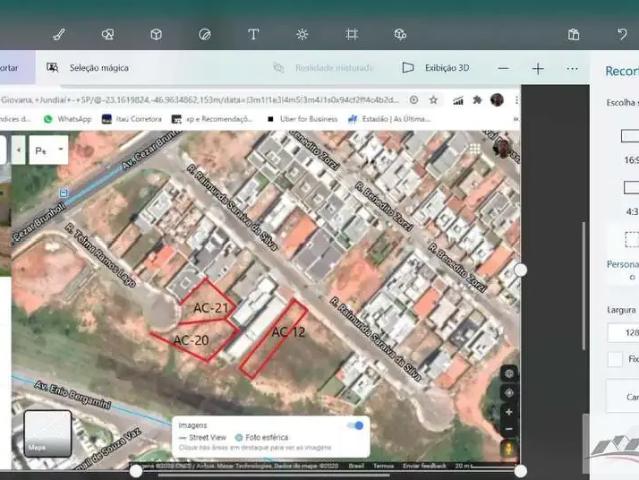Click the map zoom in plus button
Screen dimensions: 639x480
click(509, 412)
